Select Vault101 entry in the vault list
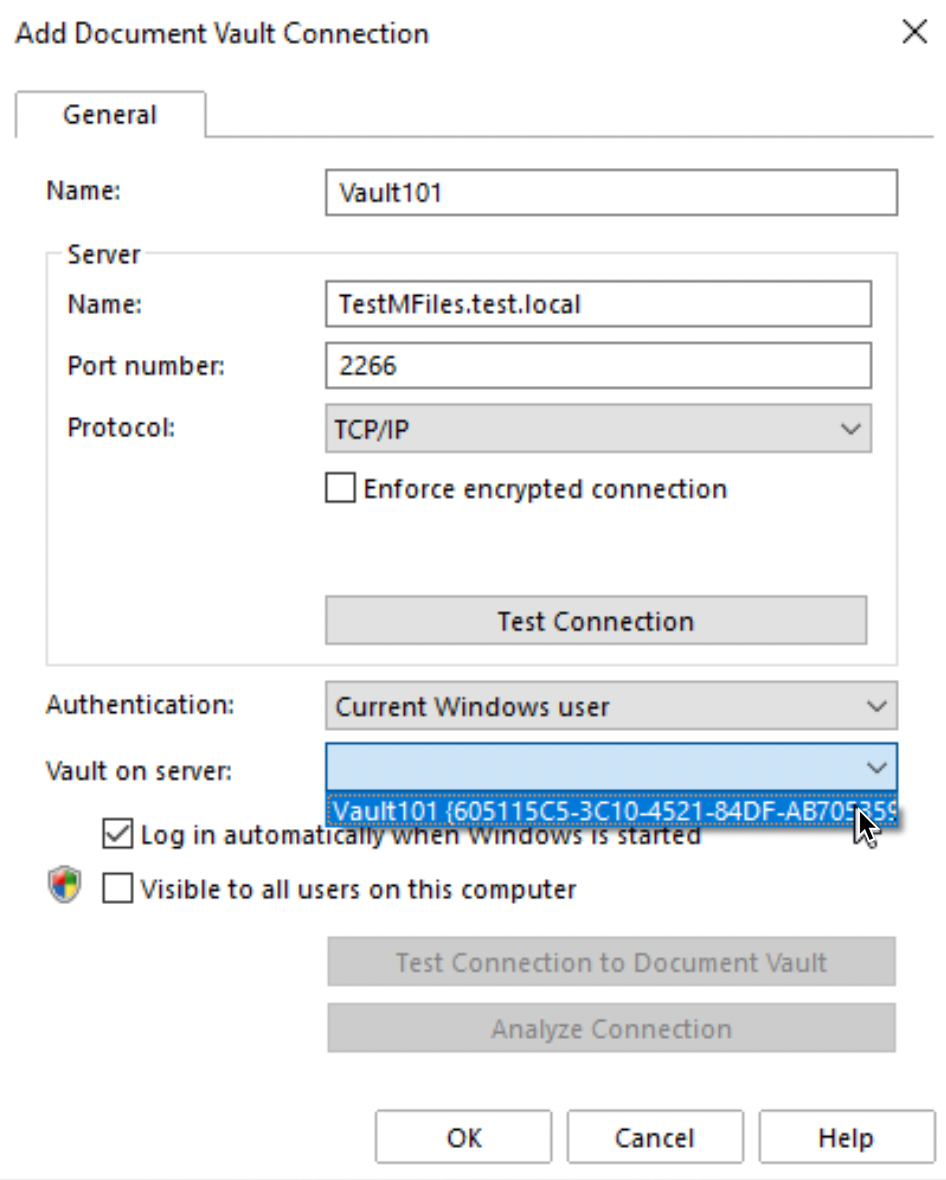946x1180 pixels. click(x=611, y=811)
